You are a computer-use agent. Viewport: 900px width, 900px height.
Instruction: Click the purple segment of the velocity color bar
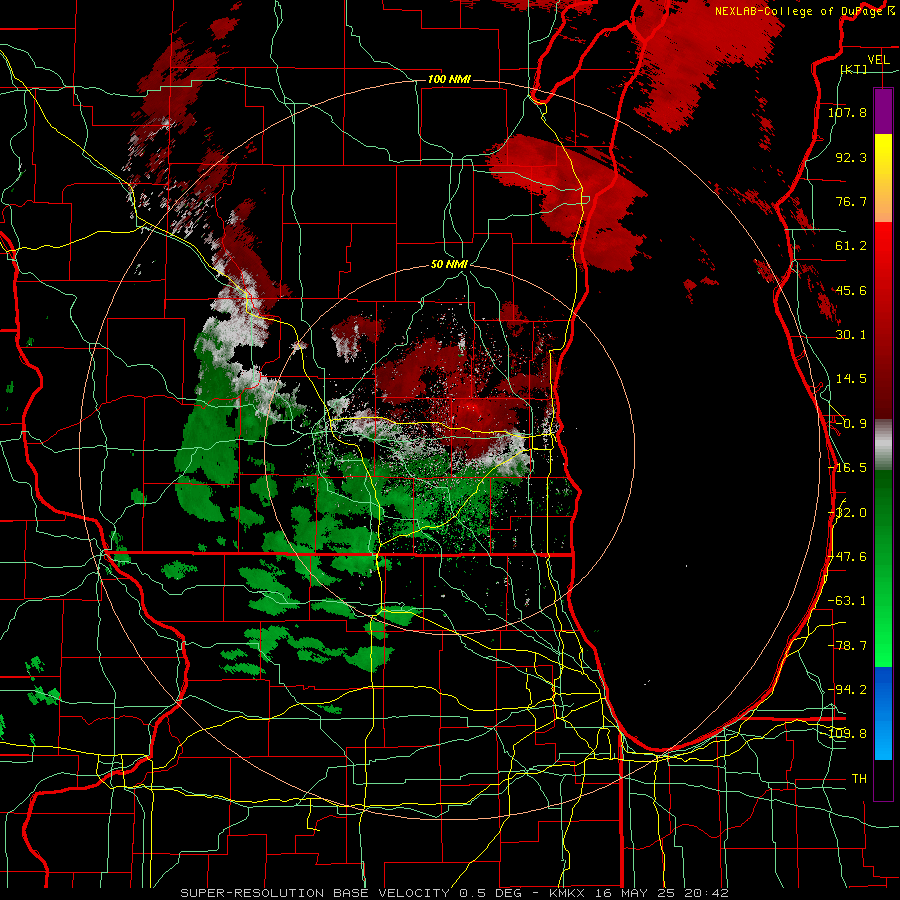(x=883, y=111)
